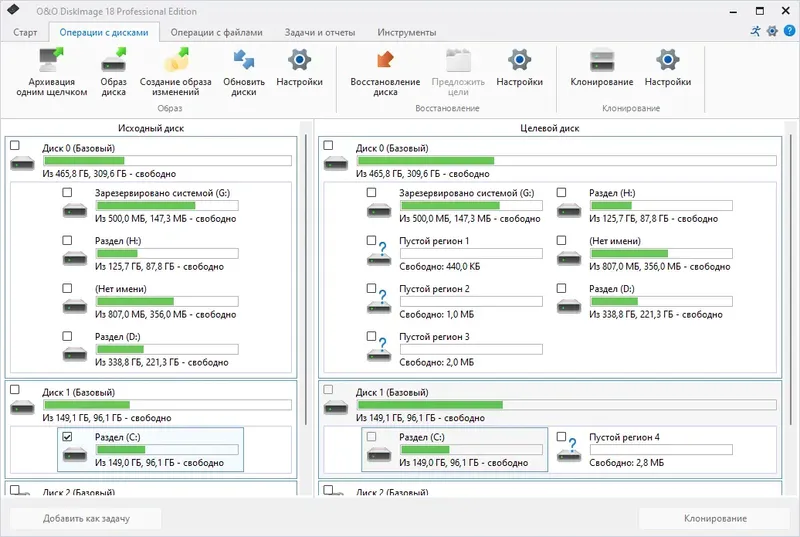Click target Раздел (H:) drive icon
Image resolution: width=800 pixels, height=537 pixels.
point(569,209)
